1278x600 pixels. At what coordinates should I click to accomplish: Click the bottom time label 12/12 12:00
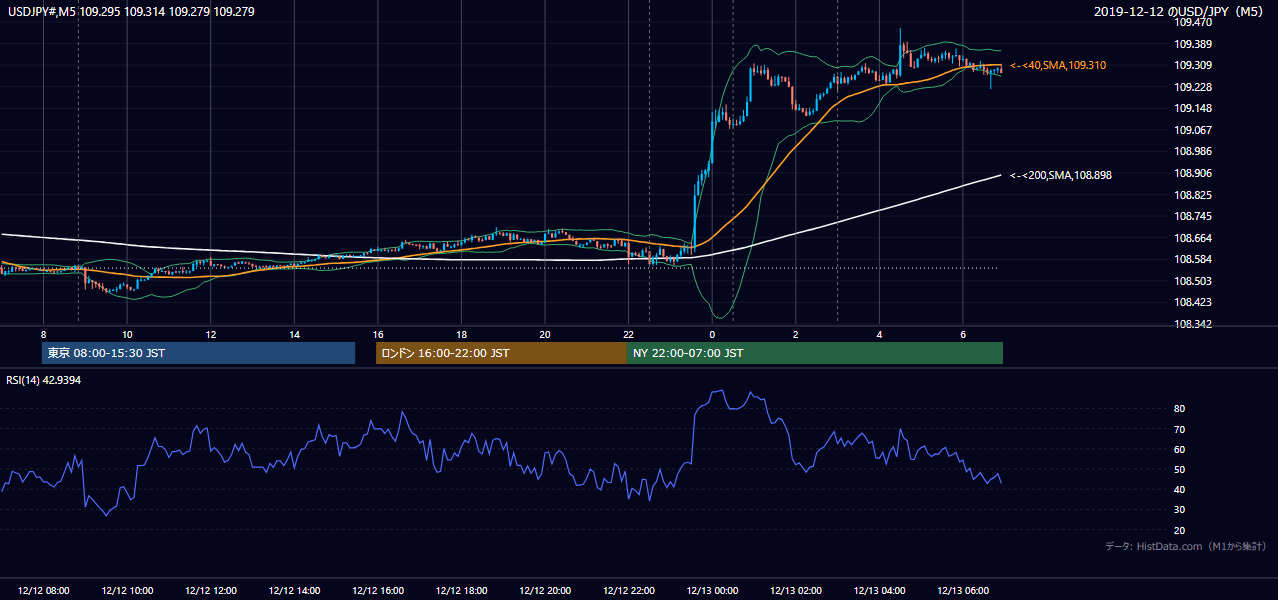tap(211, 591)
